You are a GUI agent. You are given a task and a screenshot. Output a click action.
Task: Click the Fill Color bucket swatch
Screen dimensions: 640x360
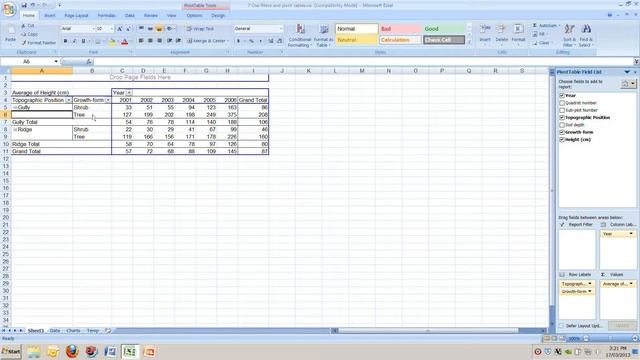pos(112,41)
